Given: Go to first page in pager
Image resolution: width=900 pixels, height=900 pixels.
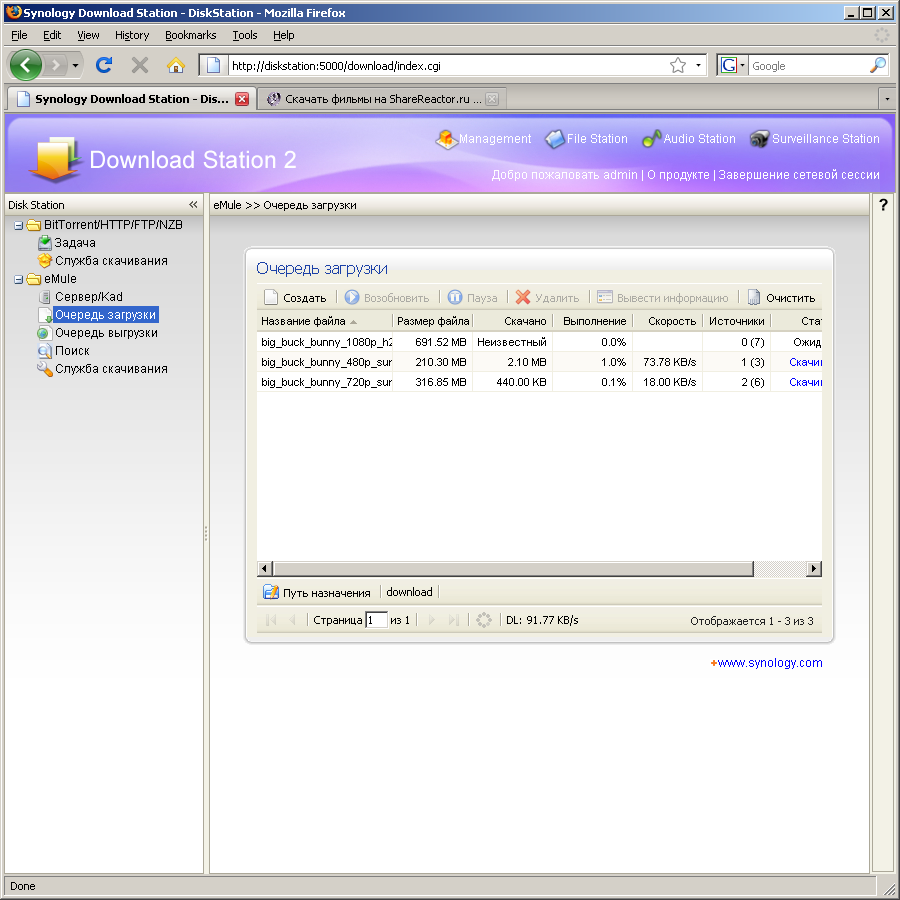Looking at the screenshot, I should 271,620.
